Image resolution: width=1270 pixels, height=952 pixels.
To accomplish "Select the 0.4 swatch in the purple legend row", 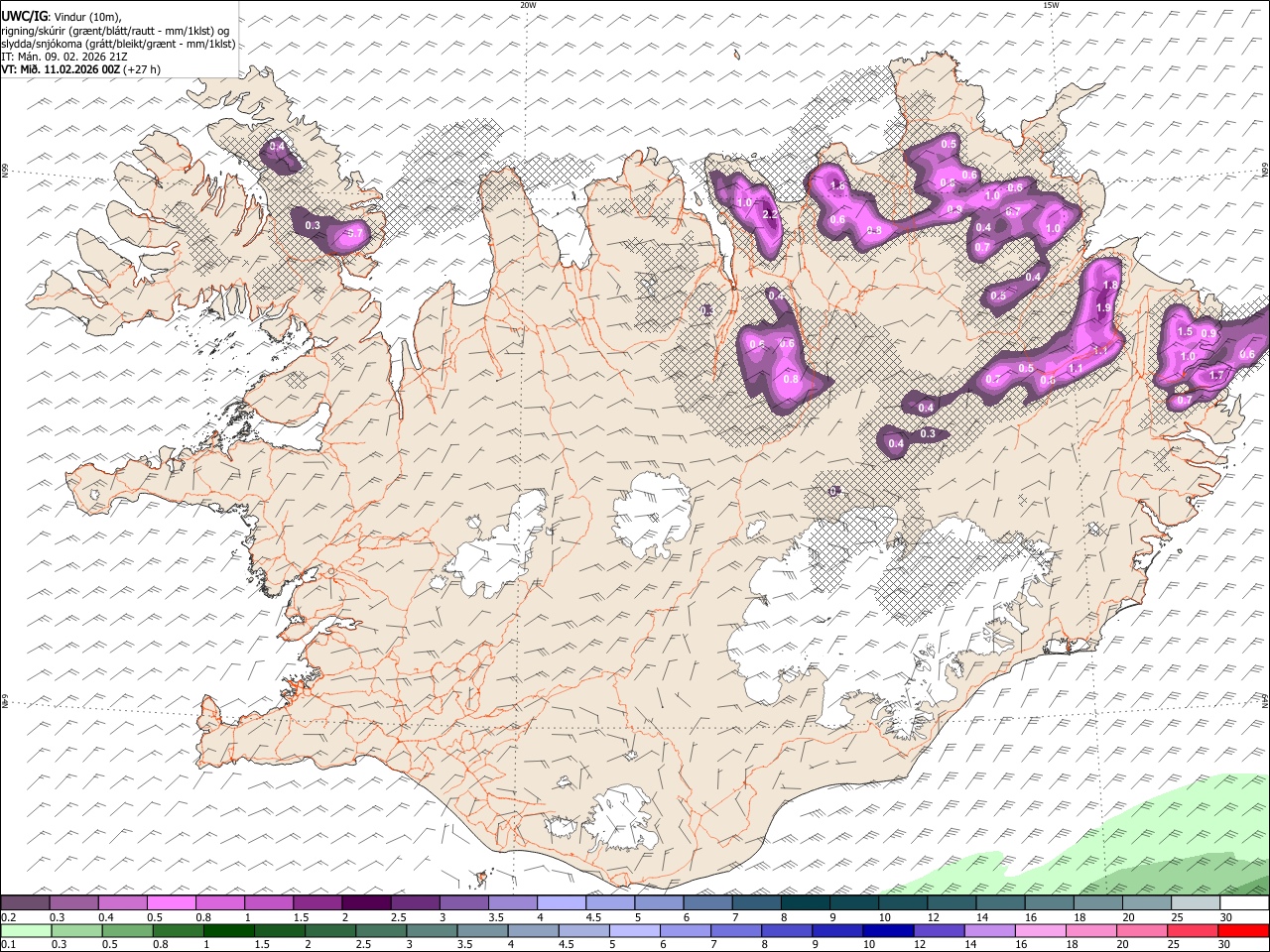I will tap(123, 903).
